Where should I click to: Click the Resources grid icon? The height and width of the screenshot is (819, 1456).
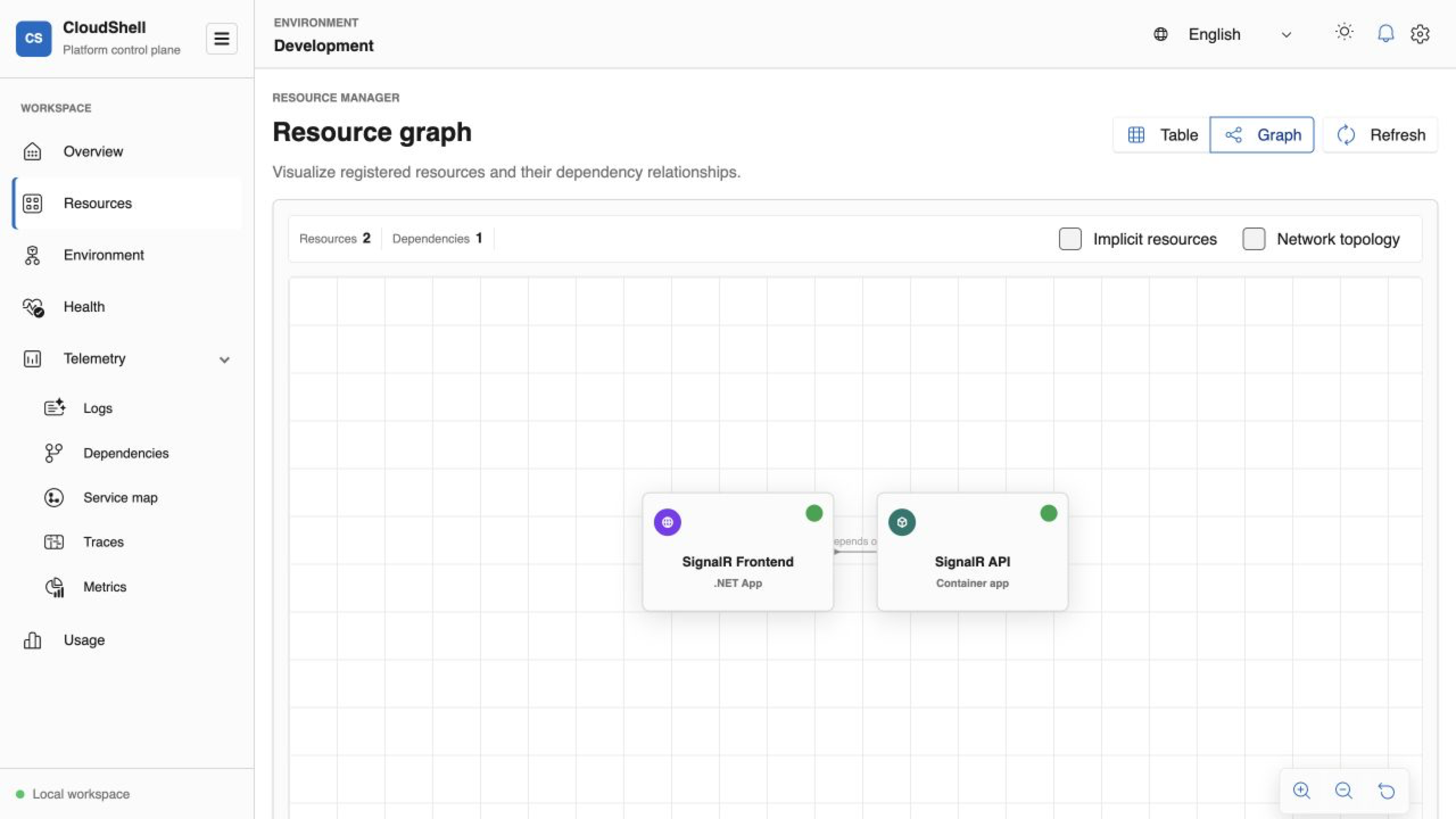pos(32,203)
